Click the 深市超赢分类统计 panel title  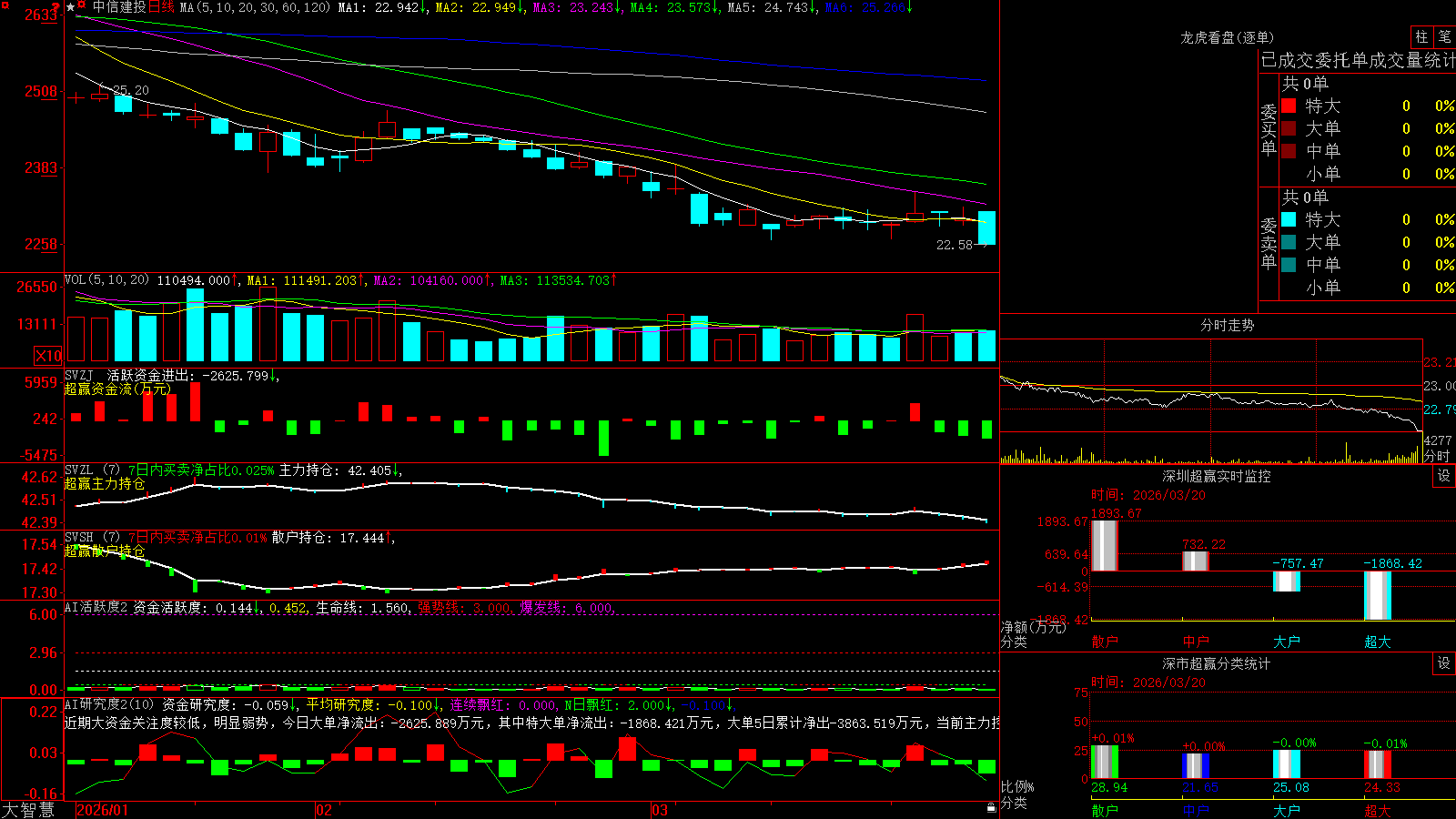(1217, 663)
